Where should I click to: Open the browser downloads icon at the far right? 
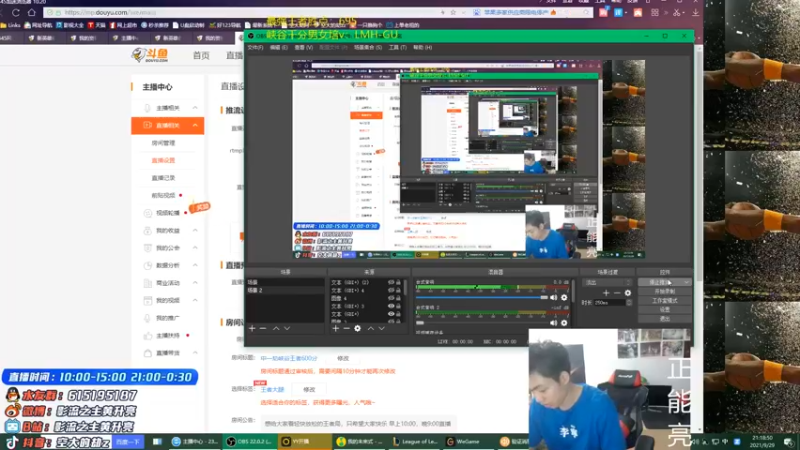pos(695,12)
